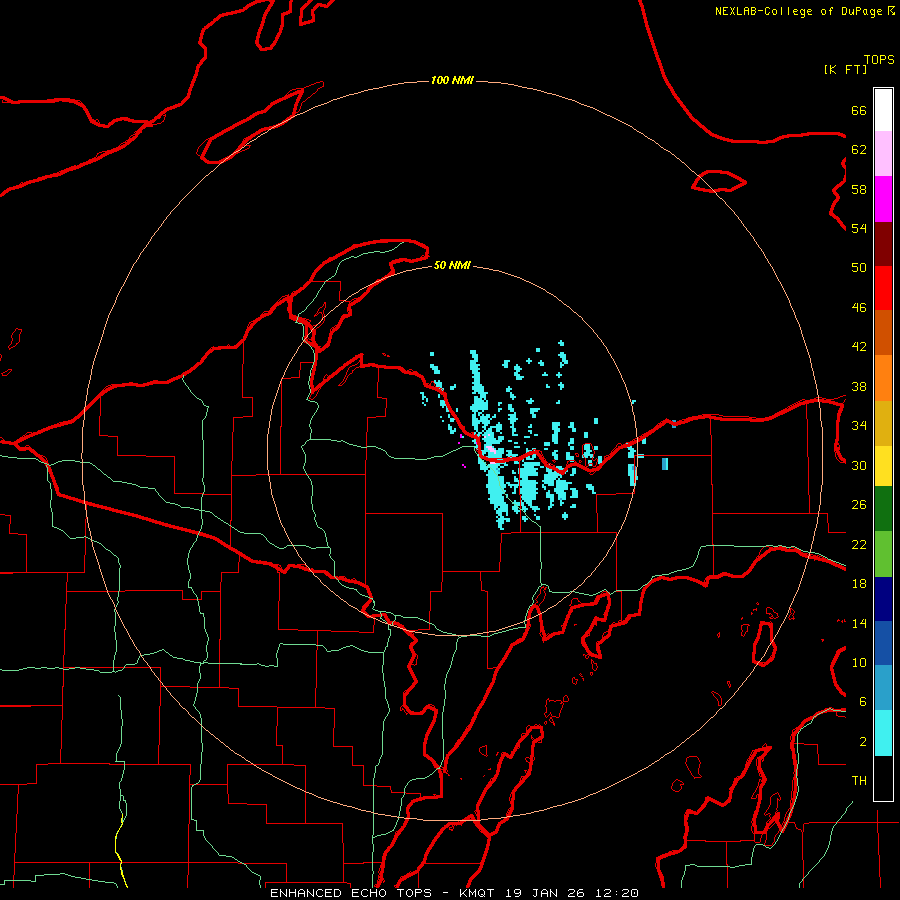Click the legend value 42
This screenshot has width=900, height=900.
859,347
